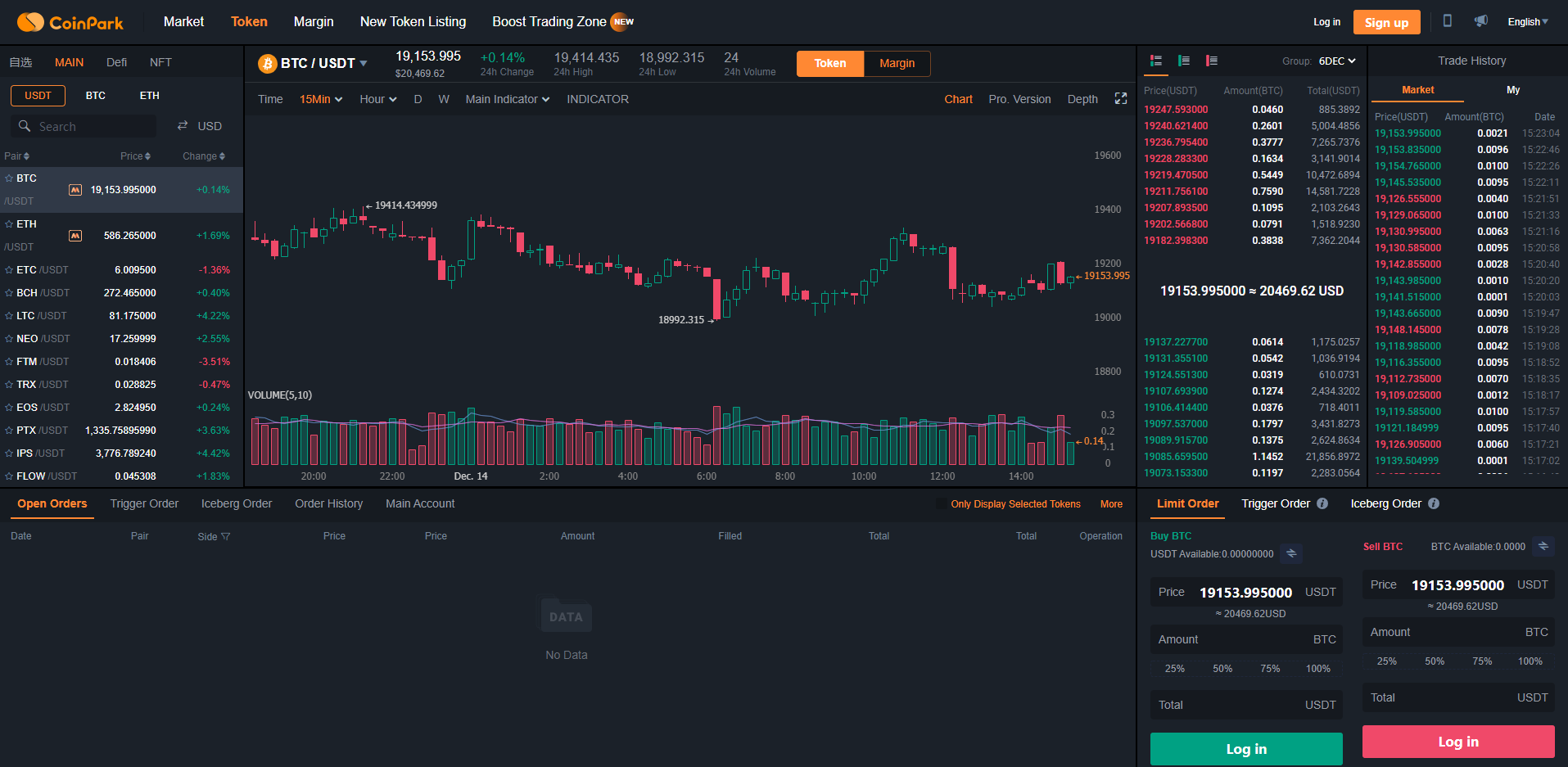Click the Bitcoin coin icon in the header

(267, 63)
